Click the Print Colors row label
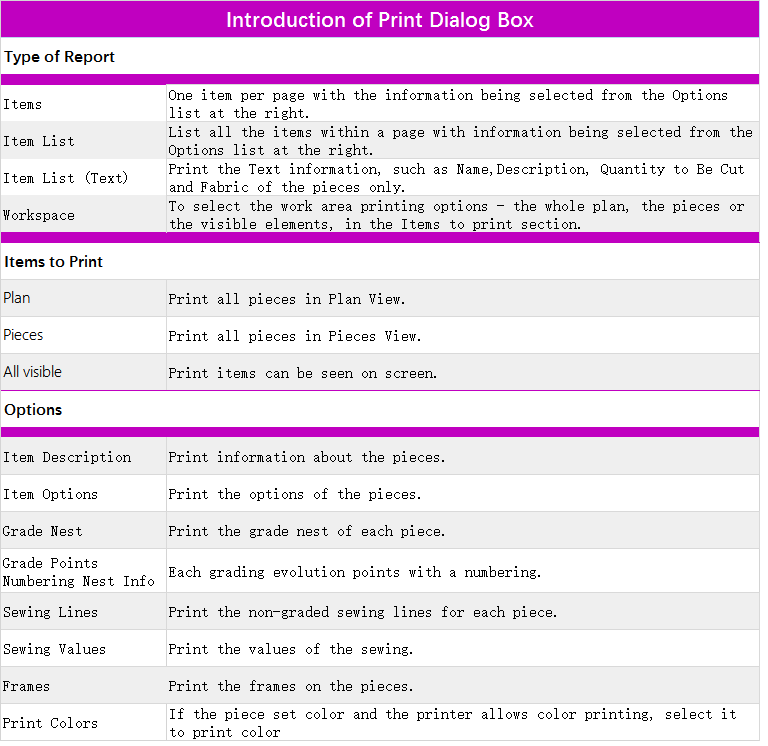Viewport: 768px width, 746px height. tap(50, 723)
